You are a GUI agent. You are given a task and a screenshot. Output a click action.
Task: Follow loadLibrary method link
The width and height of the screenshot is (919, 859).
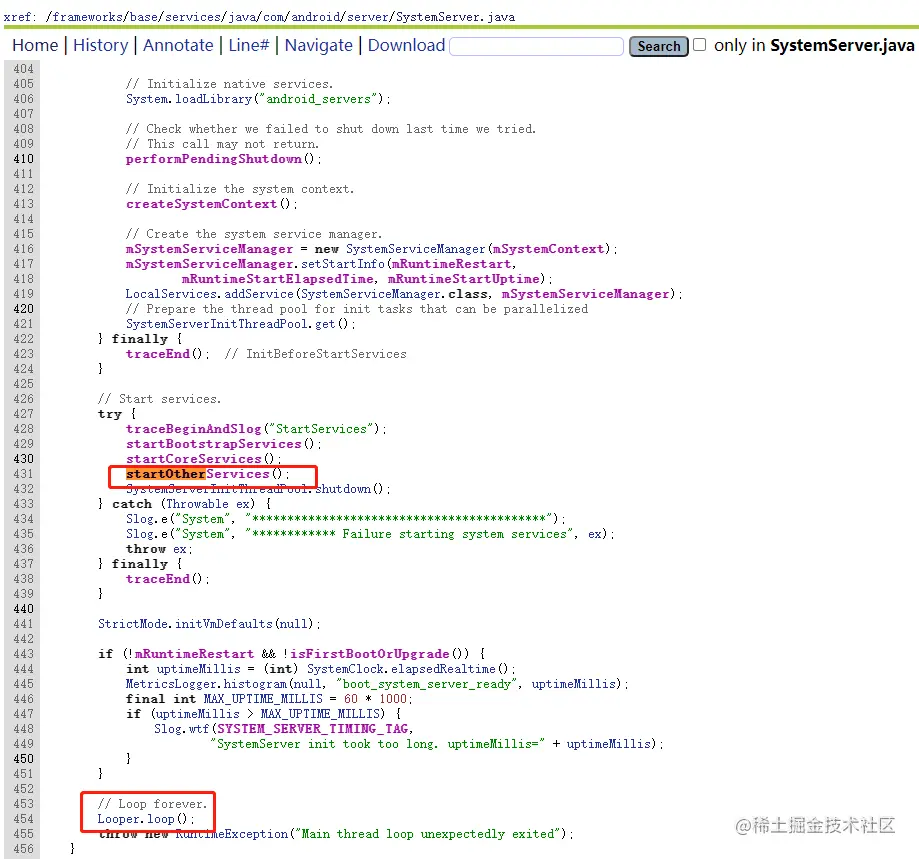(x=213, y=99)
